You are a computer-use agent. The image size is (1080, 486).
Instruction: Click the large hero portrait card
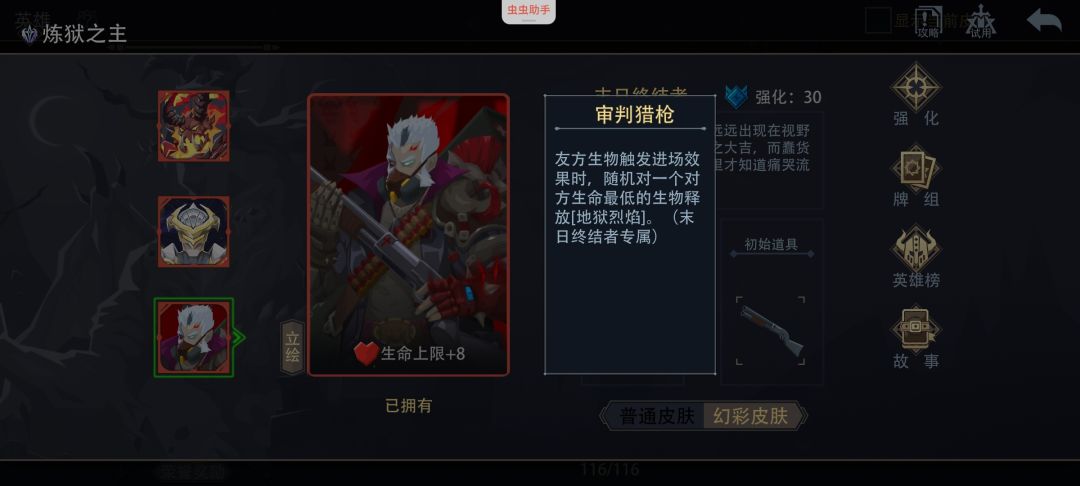coord(408,235)
